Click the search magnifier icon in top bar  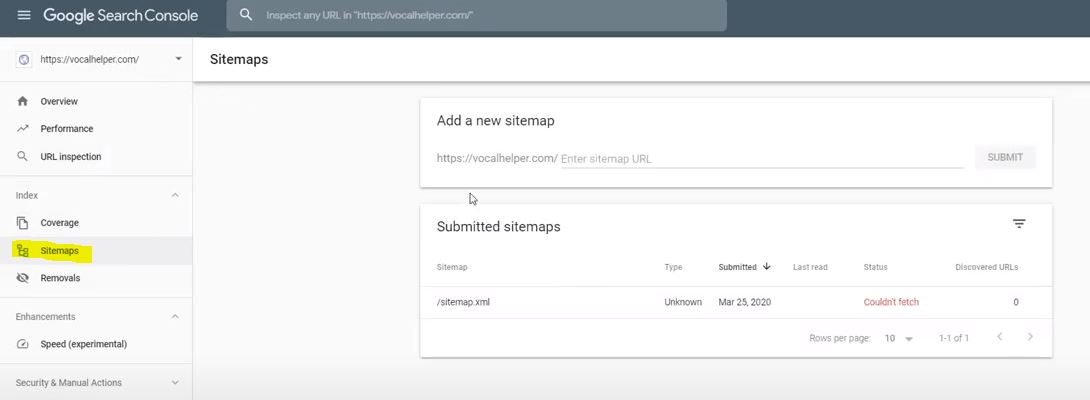coord(245,15)
